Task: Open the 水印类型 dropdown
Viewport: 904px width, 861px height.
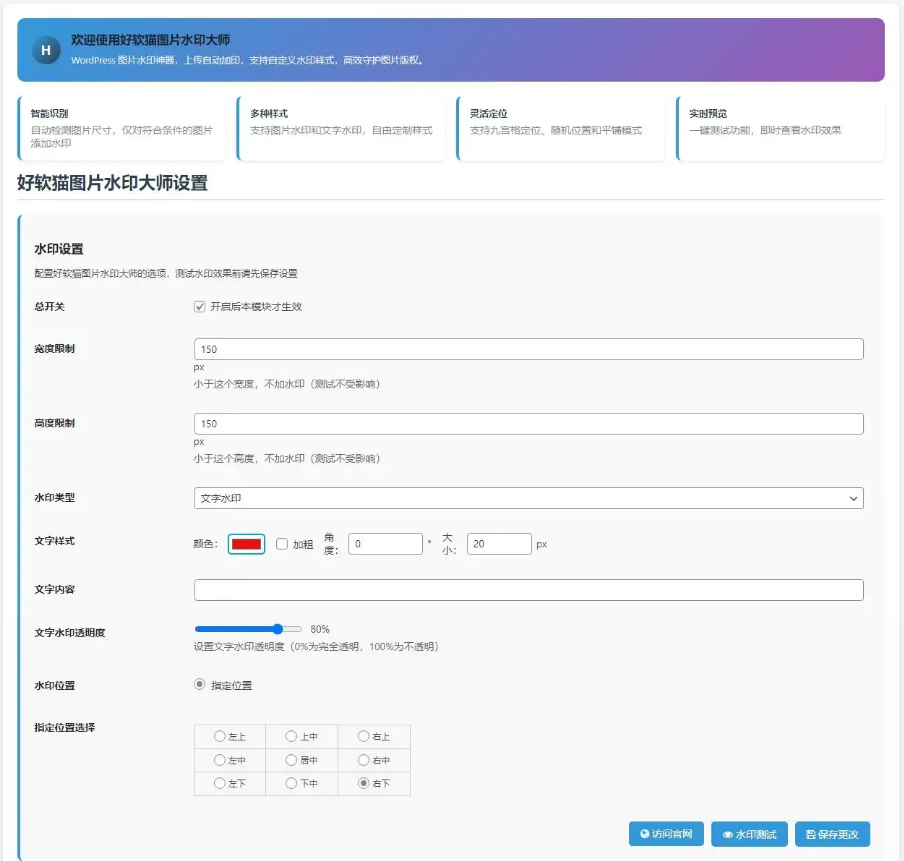Action: [530, 497]
